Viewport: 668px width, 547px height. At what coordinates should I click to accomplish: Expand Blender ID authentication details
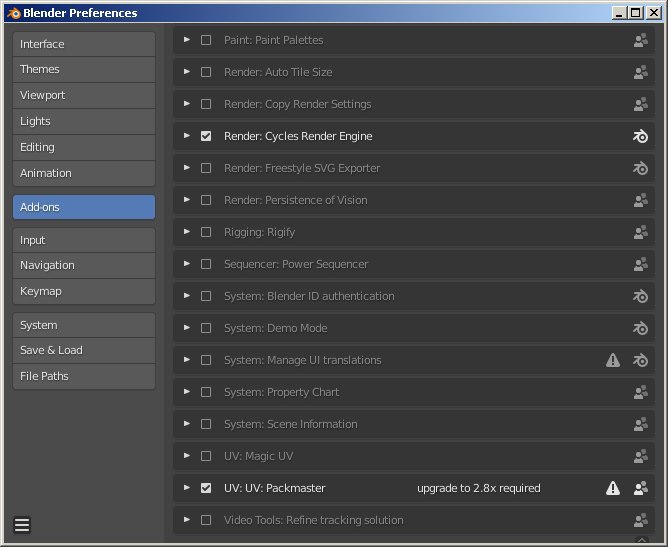(187, 296)
